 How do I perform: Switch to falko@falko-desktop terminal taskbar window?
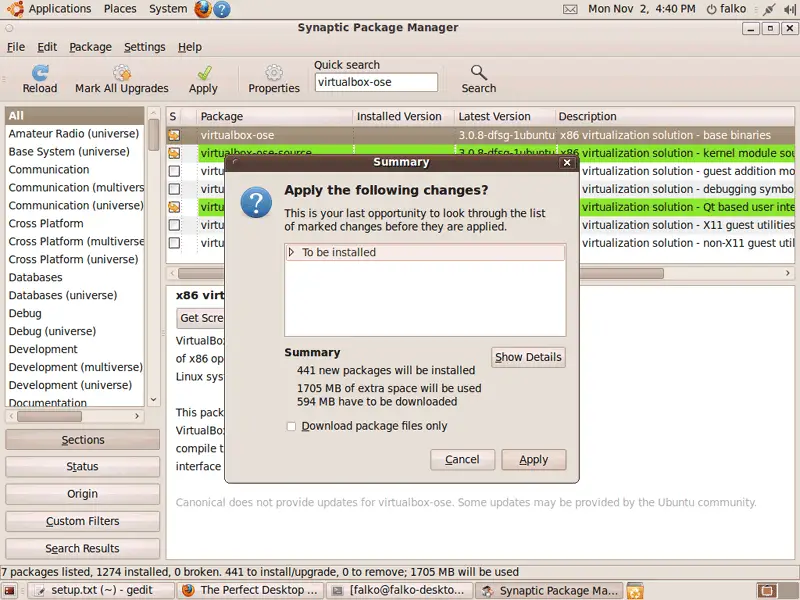coord(401,590)
